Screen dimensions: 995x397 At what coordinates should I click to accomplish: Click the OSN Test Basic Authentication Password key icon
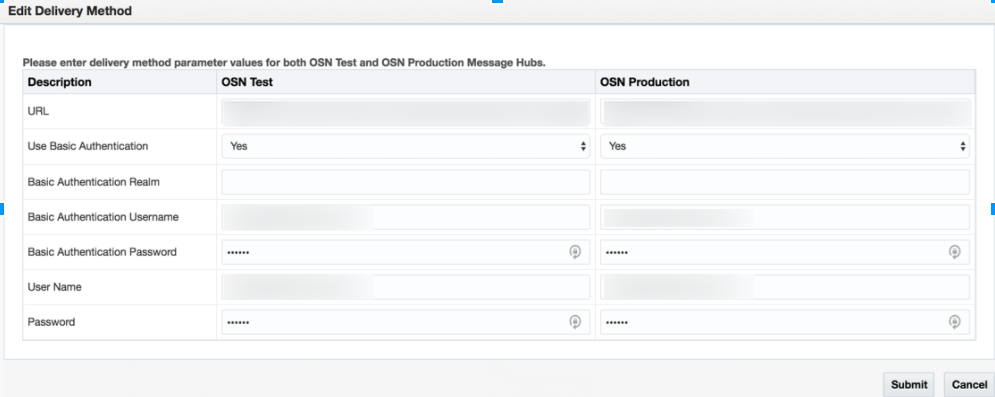(x=575, y=252)
